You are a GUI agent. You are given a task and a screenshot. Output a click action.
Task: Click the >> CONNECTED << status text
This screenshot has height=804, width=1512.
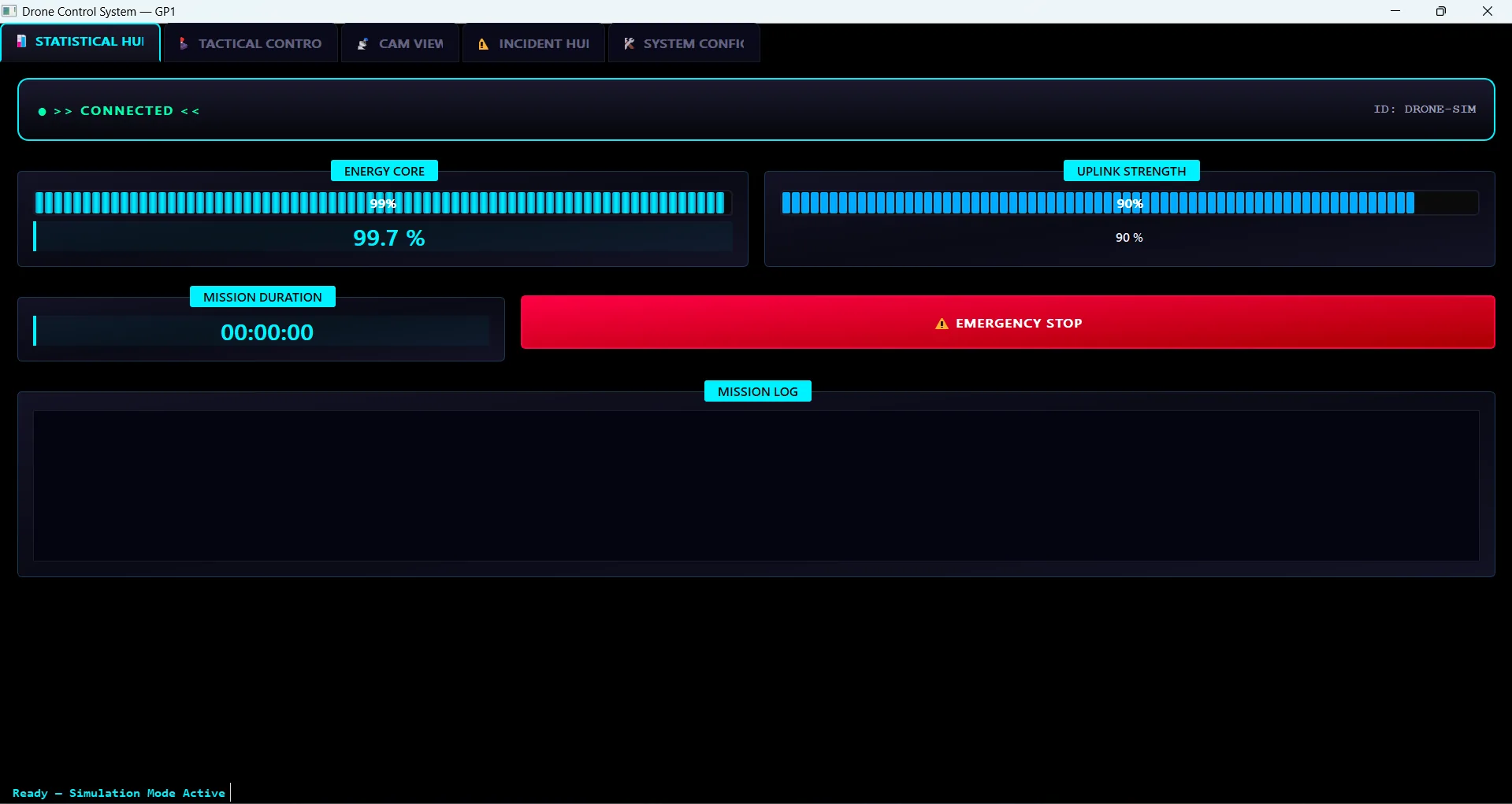(x=126, y=111)
